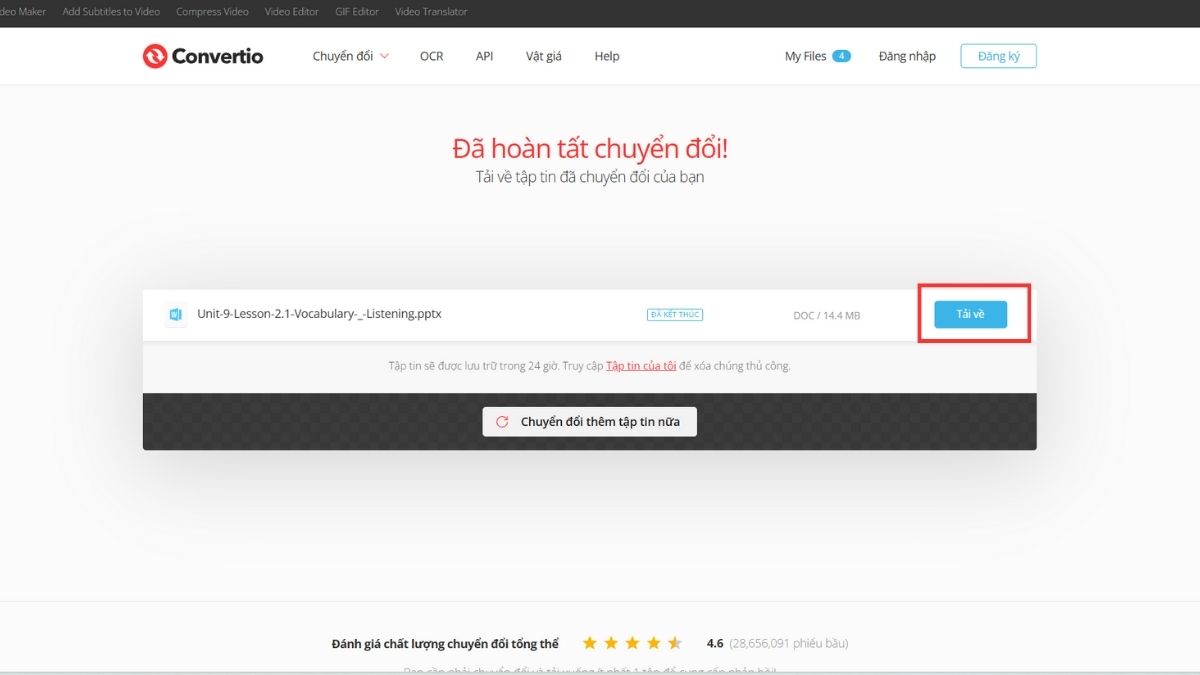Rate conversion quality with the fourth star
The height and width of the screenshot is (675, 1200).
pyautogui.click(x=655, y=643)
